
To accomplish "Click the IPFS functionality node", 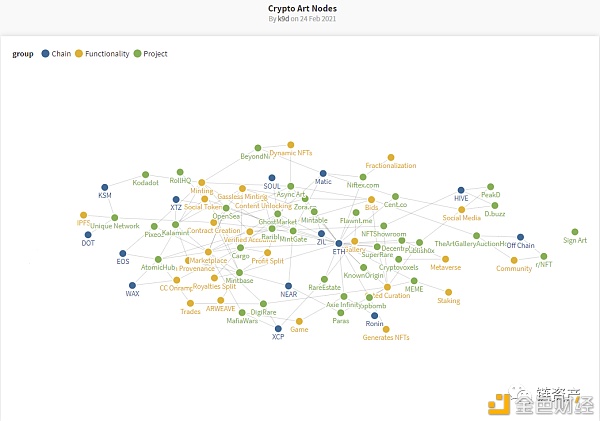I will point(84,213).
